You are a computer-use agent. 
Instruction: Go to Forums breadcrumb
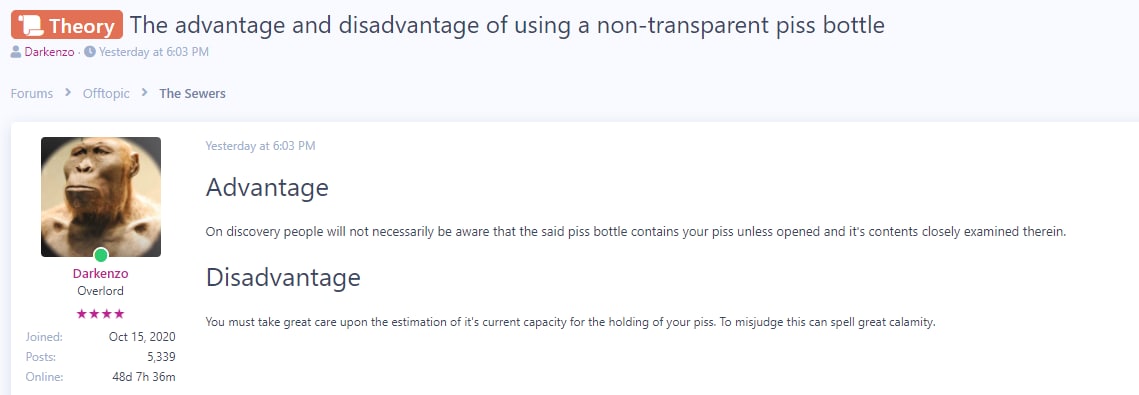32,93
